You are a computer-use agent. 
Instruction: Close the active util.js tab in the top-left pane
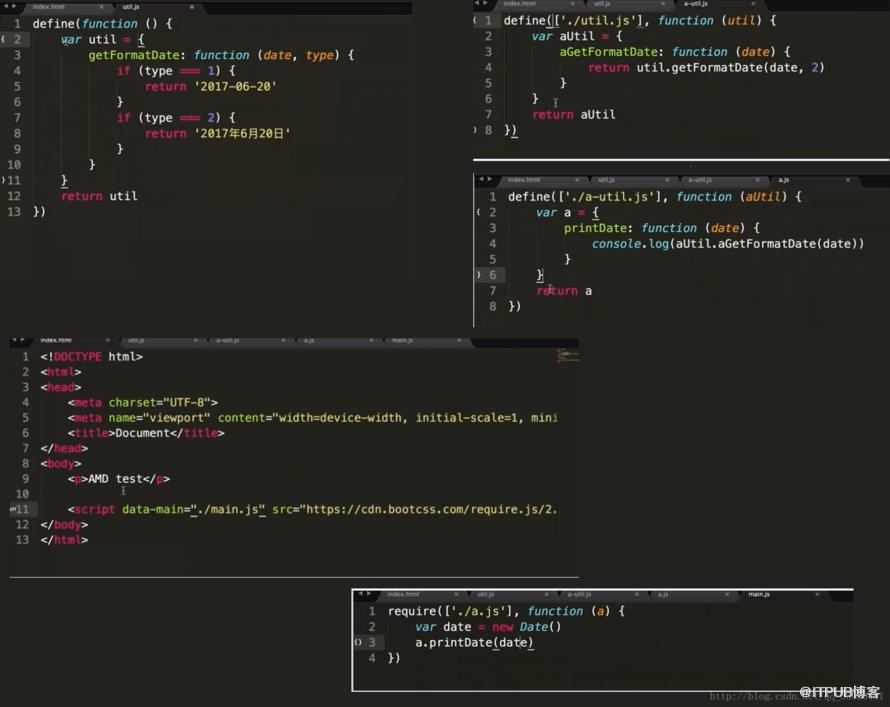(x=192, y=7)
